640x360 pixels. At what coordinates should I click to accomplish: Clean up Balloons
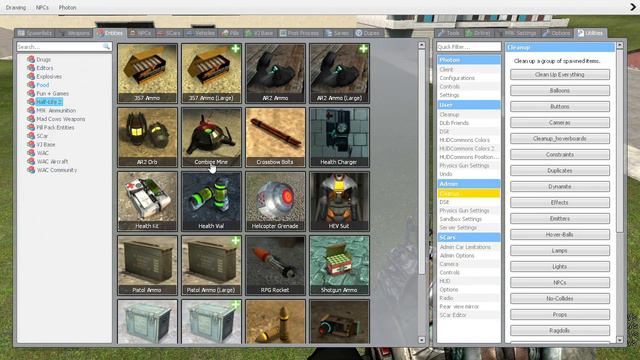(x=560, y=91)
